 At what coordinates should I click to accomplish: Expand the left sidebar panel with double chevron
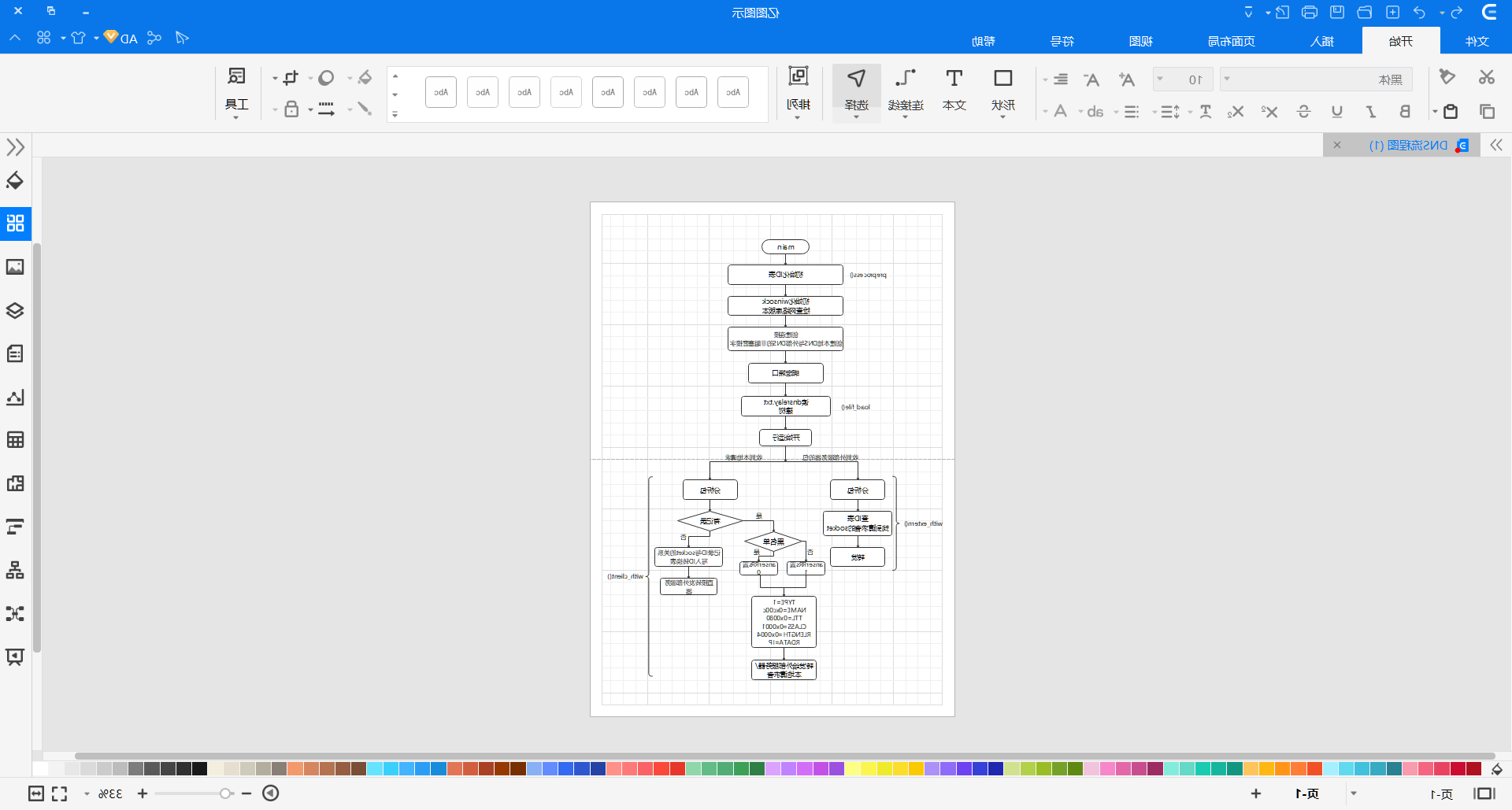(15, 147)
